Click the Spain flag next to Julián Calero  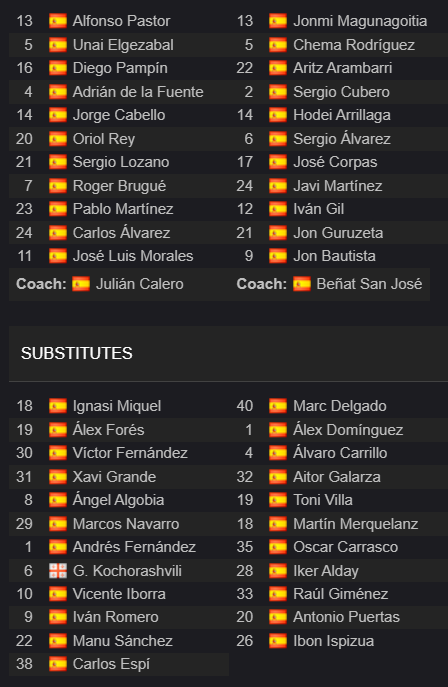[x=81, y=284]
